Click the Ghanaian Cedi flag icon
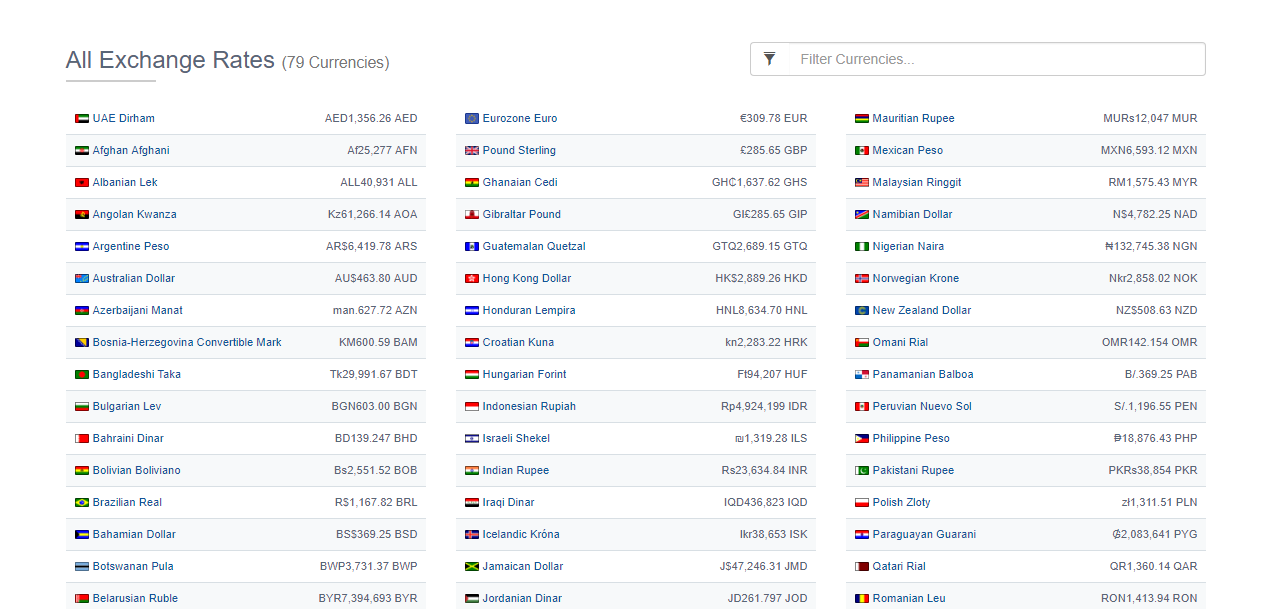Viewport: 1272px width, 609px height. coord(472,183)
